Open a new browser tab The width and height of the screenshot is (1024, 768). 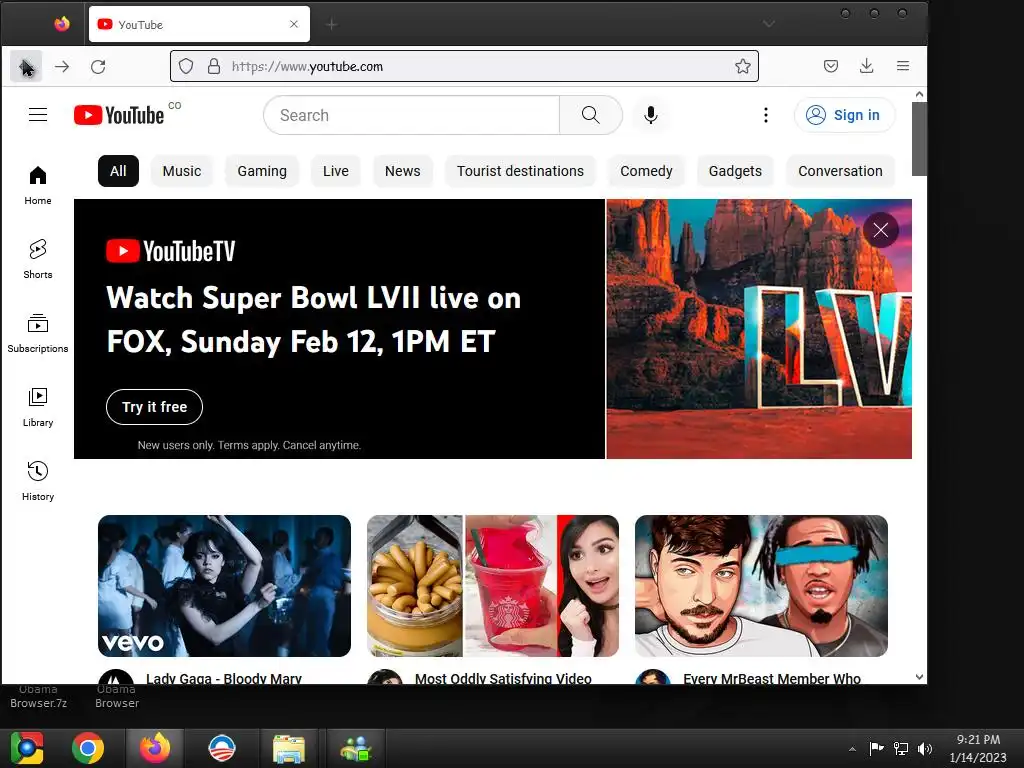332,25
